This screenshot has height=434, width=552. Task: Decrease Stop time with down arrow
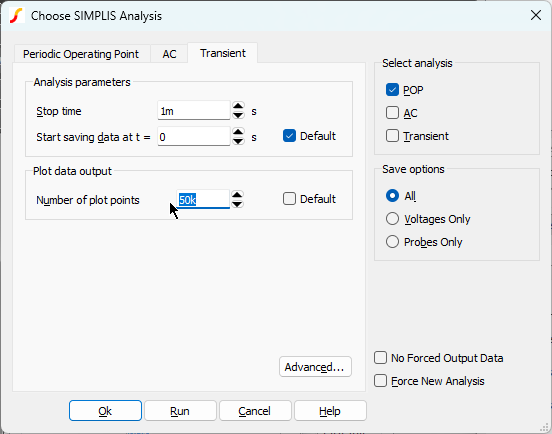238,115
